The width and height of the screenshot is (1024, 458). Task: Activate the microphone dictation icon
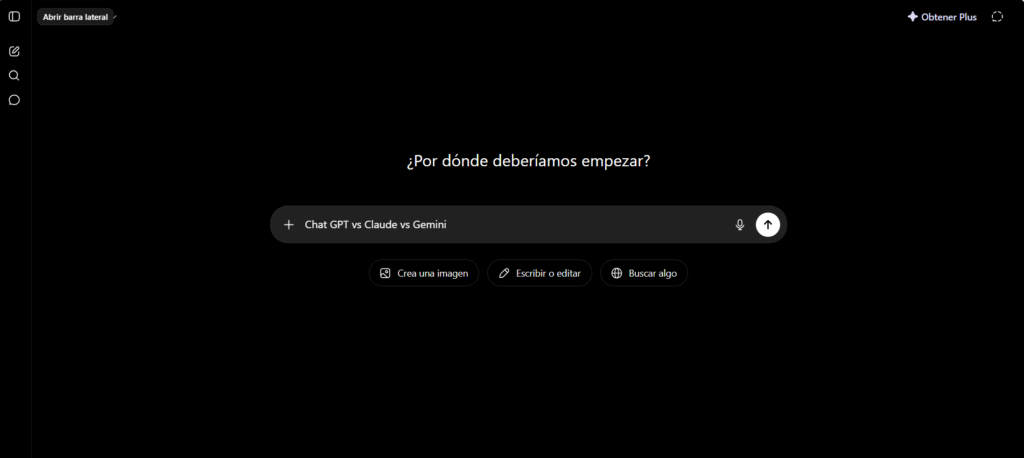[740, 225]
